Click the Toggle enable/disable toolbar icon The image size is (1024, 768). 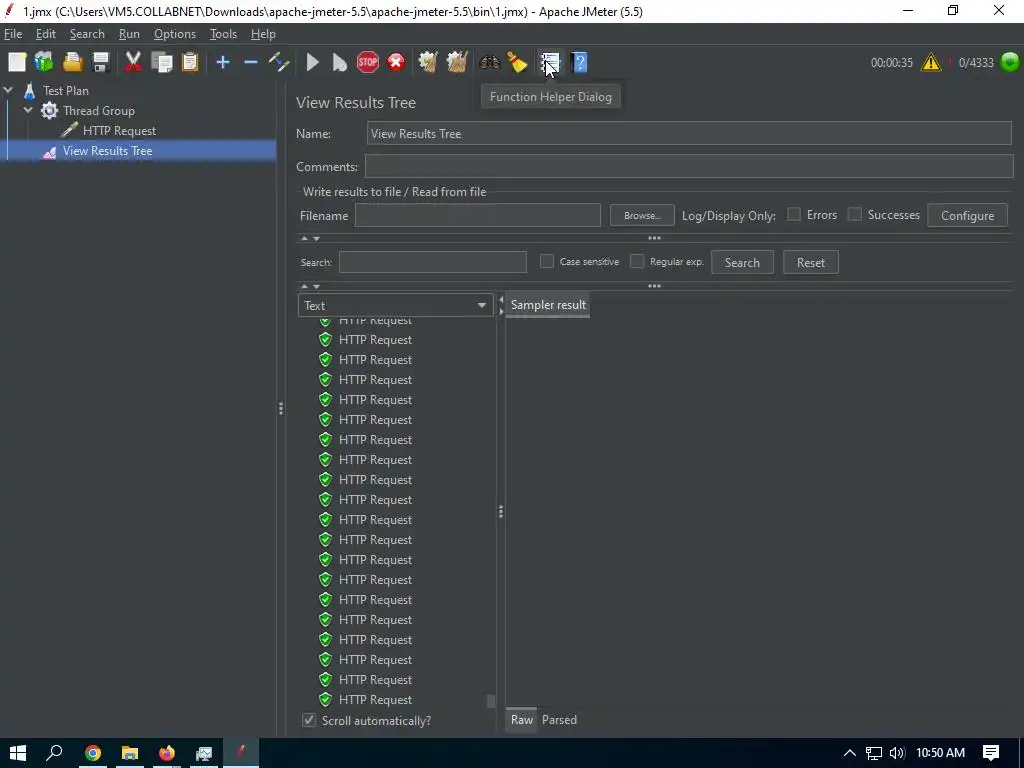279,62
